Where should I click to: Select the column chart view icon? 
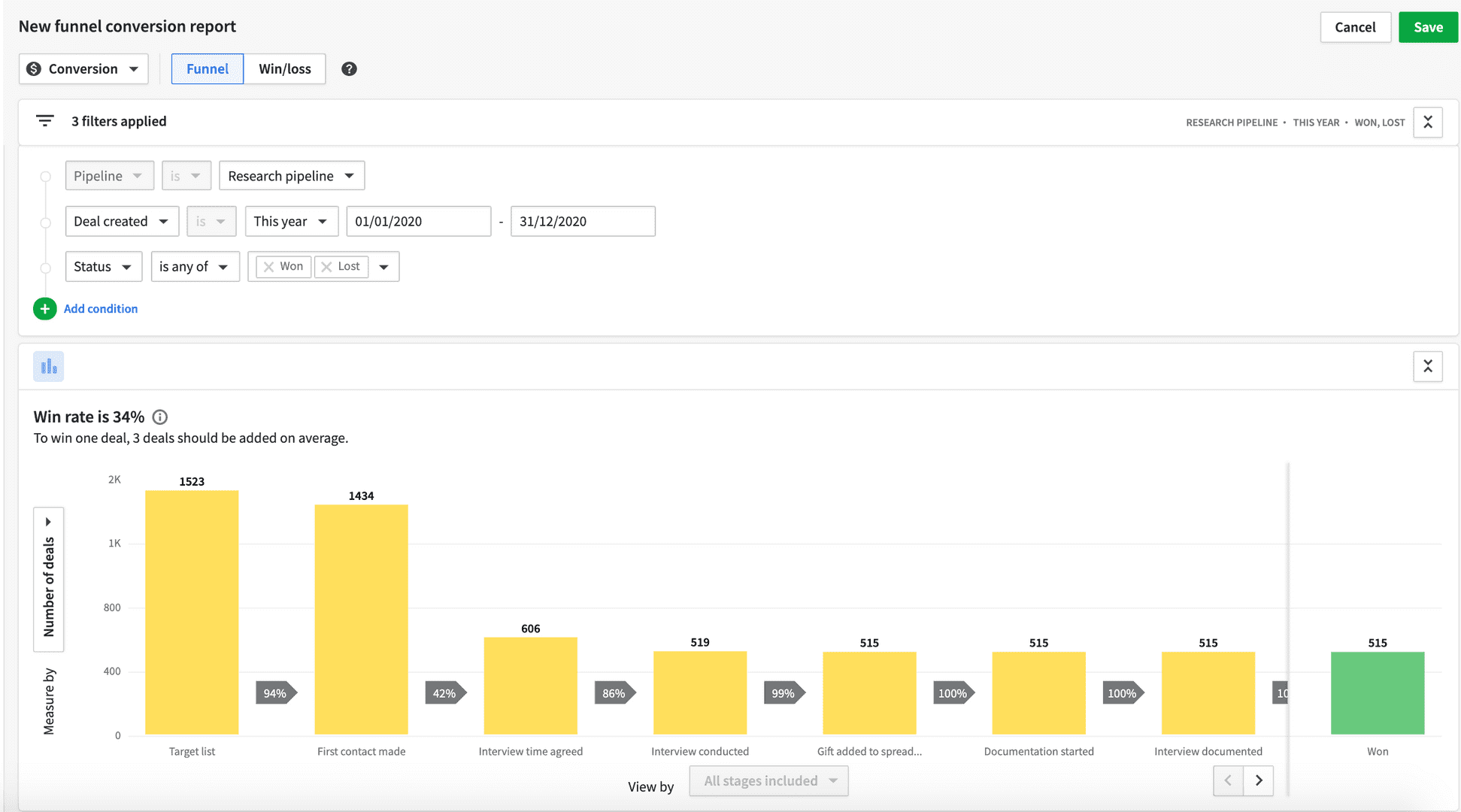click(x=49, y=366)
